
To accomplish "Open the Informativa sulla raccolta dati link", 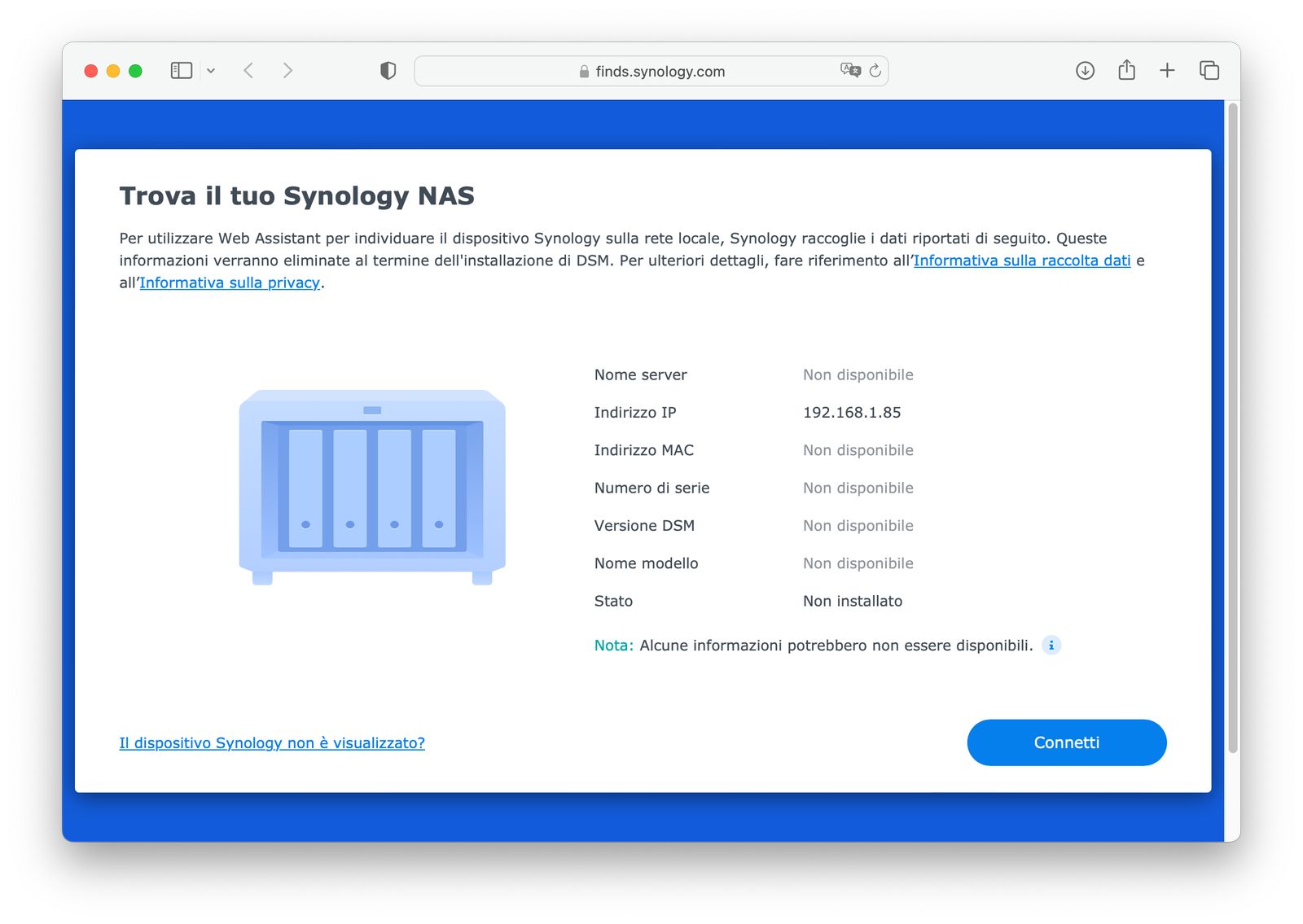I will pos(1022,261).
